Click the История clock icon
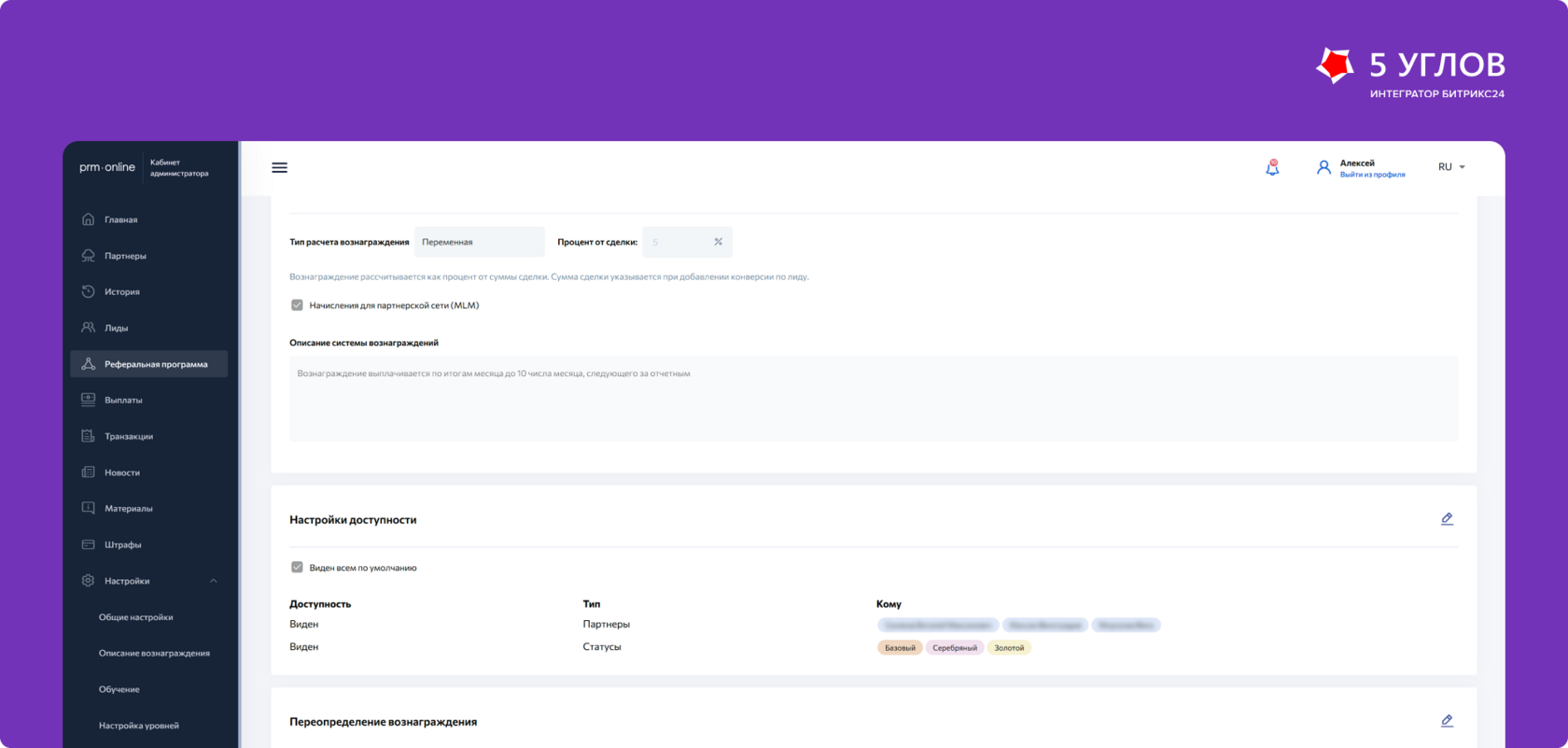The width and height of the screenshot is (1568, 748). 88,291
